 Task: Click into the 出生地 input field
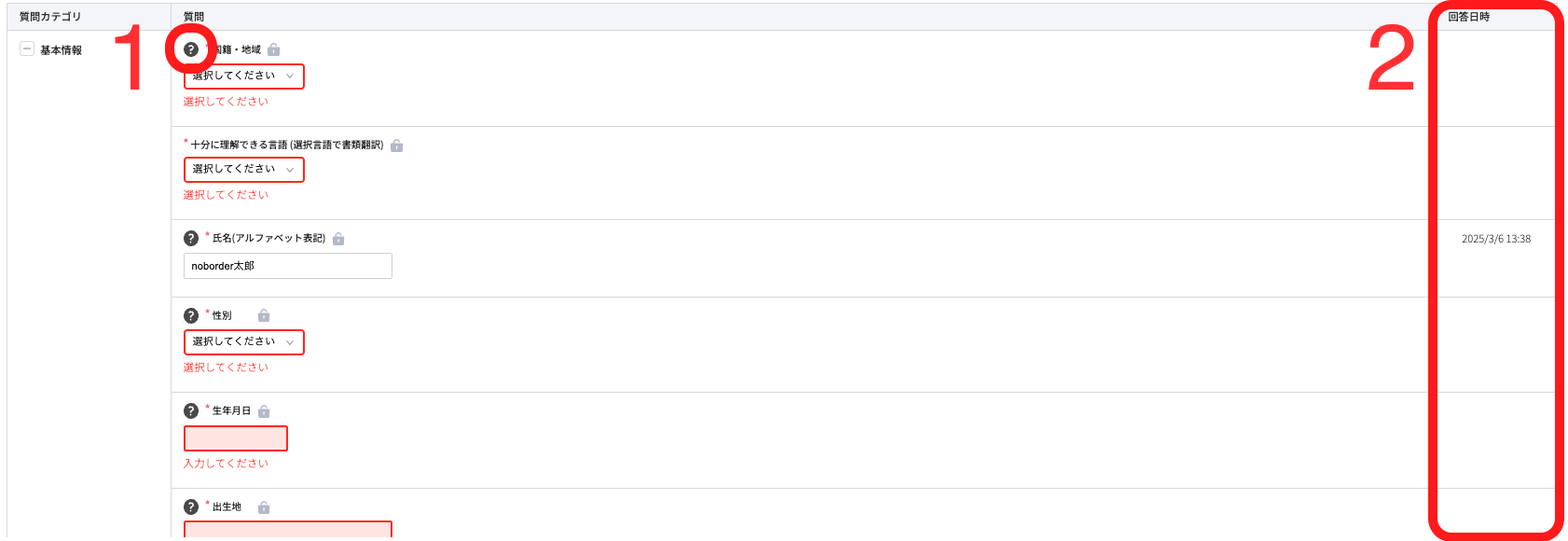coord(287,530)
